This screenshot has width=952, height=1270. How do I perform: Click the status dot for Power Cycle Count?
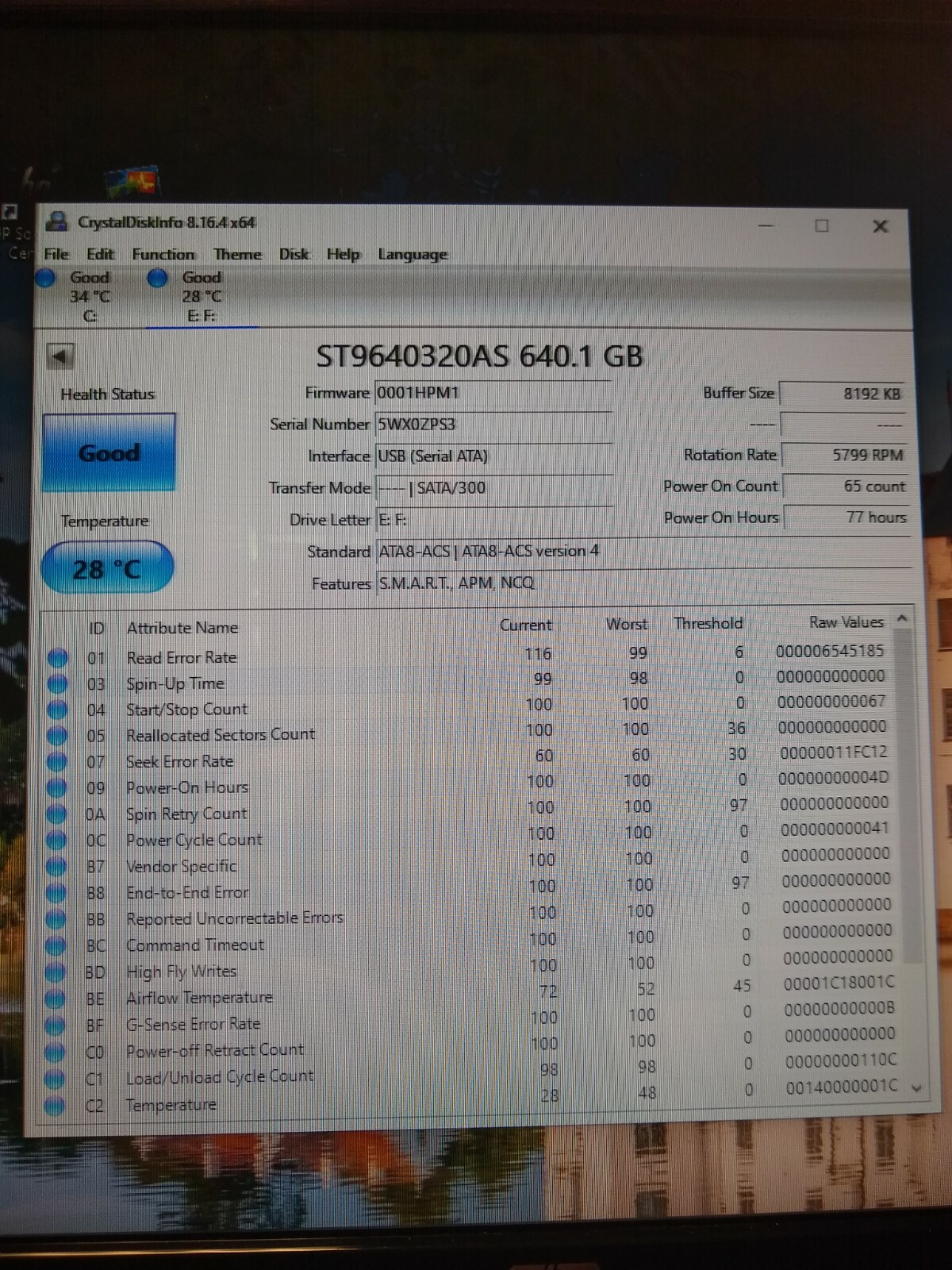coord(56,841)
